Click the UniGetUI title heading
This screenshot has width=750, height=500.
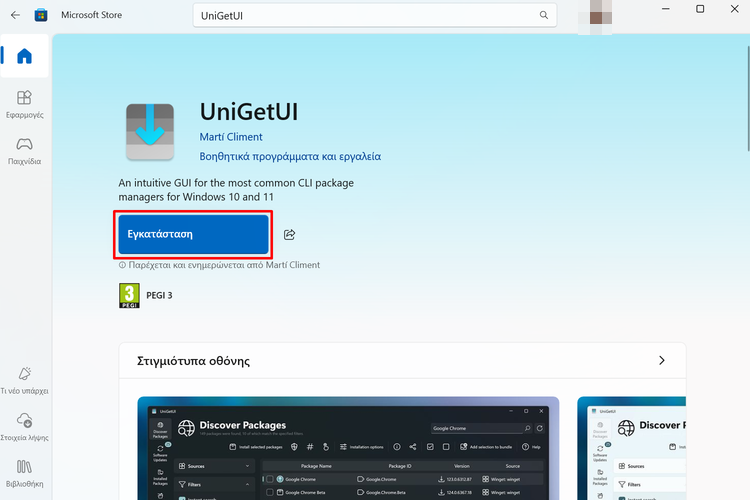tap(249, 111)
